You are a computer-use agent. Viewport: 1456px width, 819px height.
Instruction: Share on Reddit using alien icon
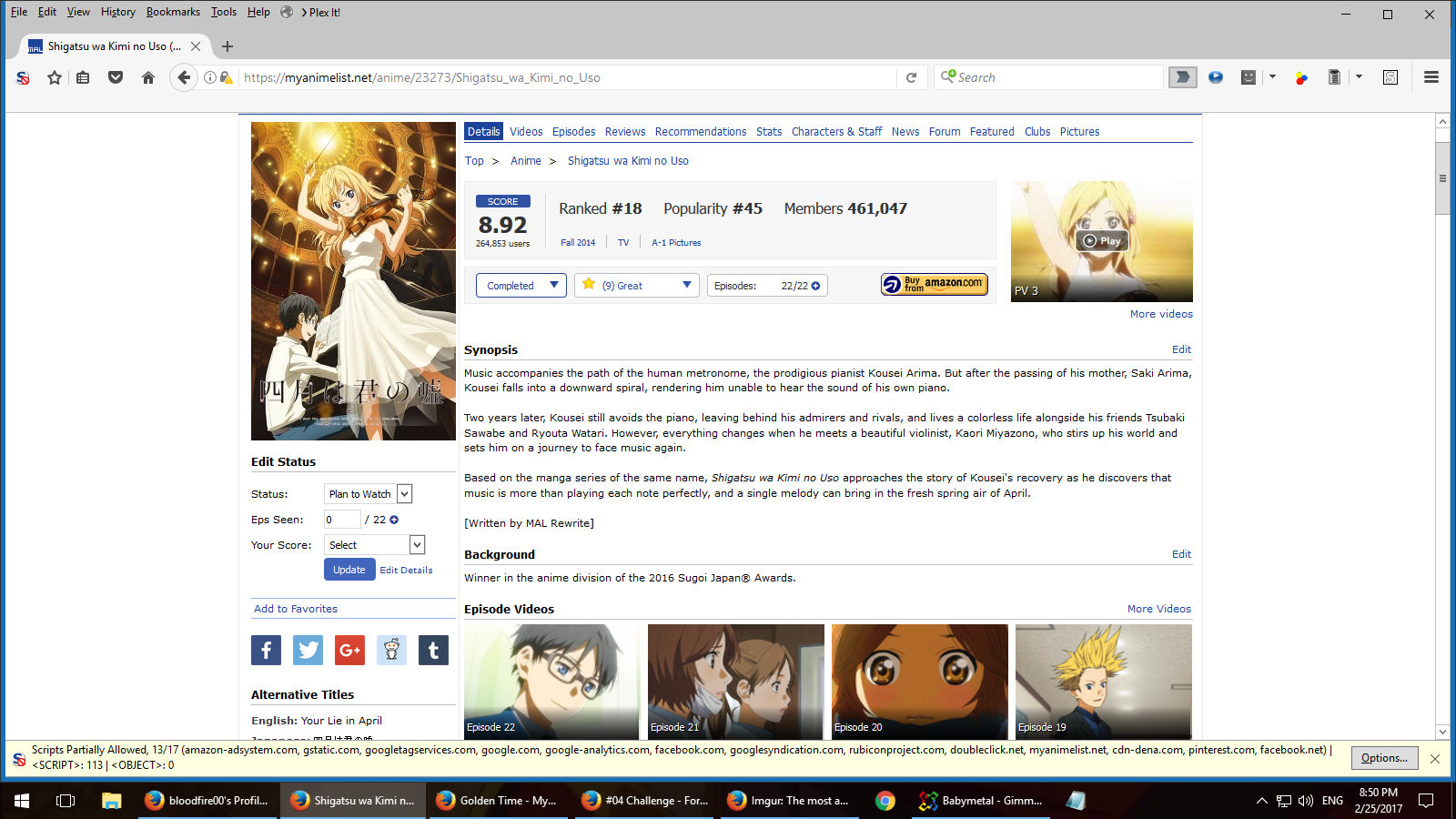point(391,650)
